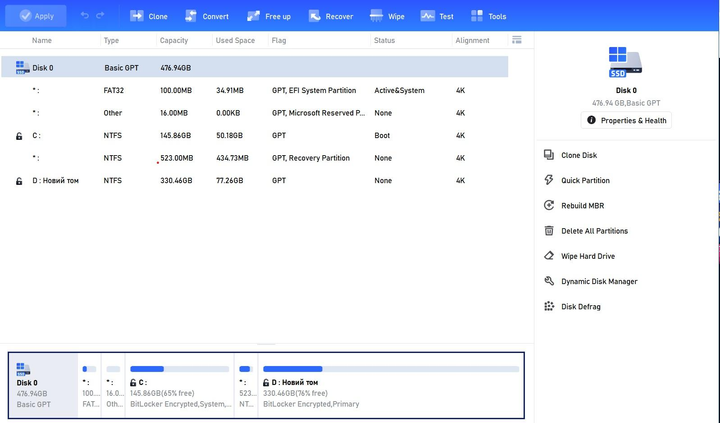Open Quick Partition
720x423 pixels.
(x=585, y=180)
